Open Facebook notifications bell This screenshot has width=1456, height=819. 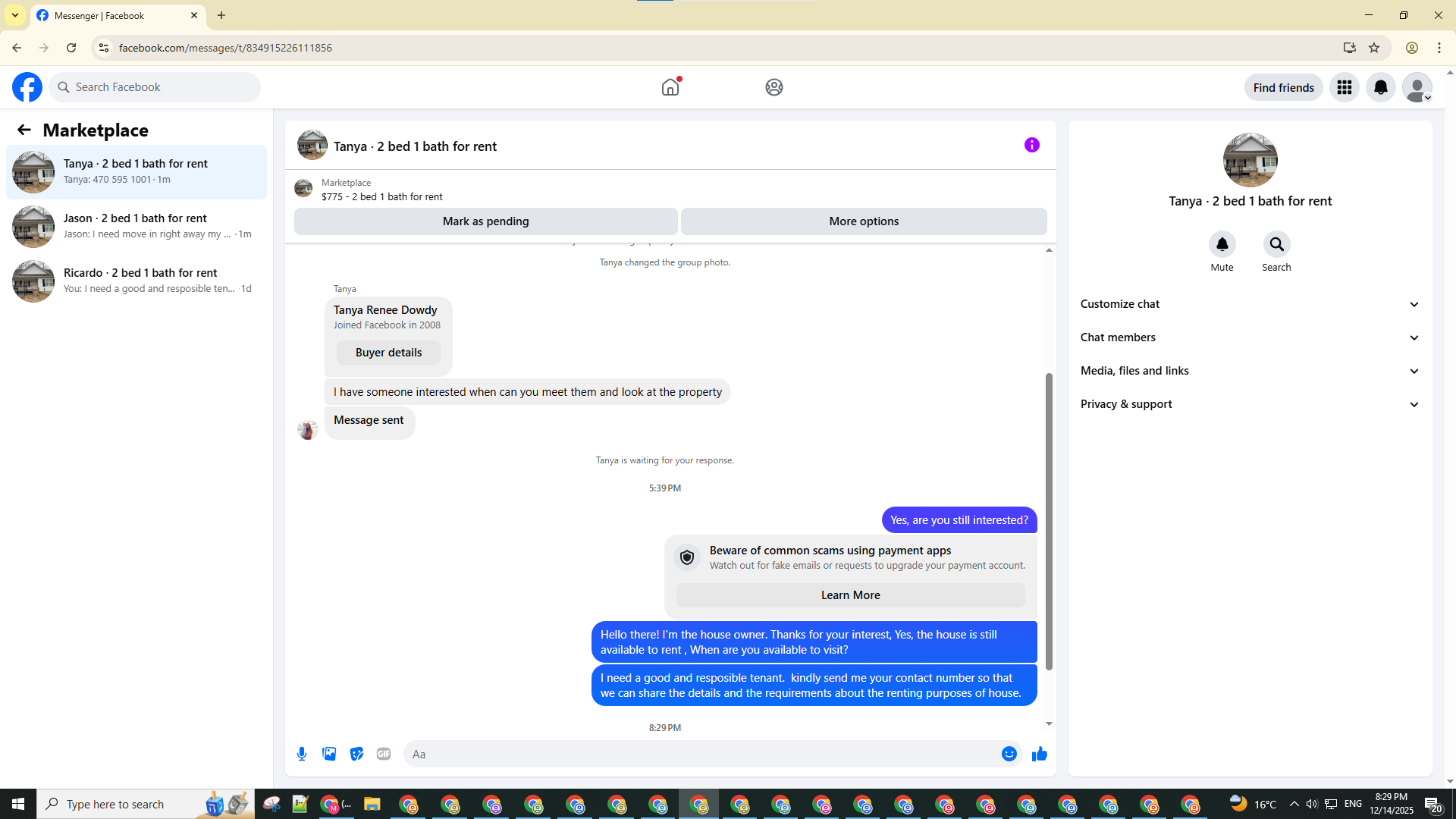coord(1380,87)
